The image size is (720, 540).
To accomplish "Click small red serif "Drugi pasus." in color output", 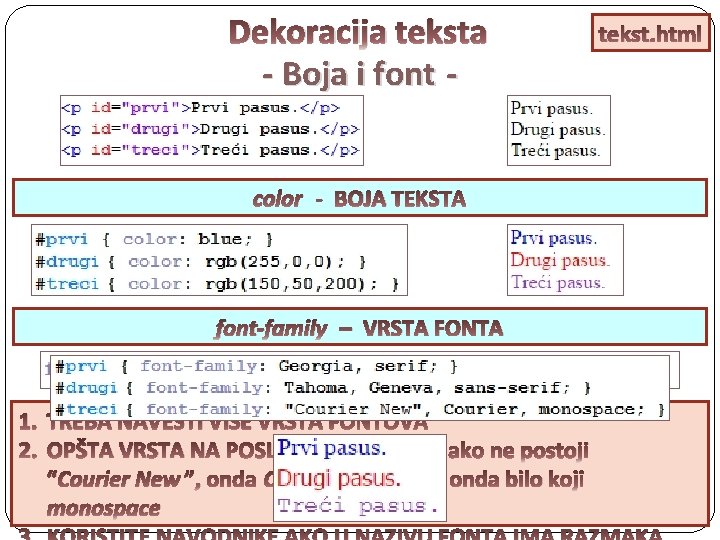I will click(x=560, y=260).
